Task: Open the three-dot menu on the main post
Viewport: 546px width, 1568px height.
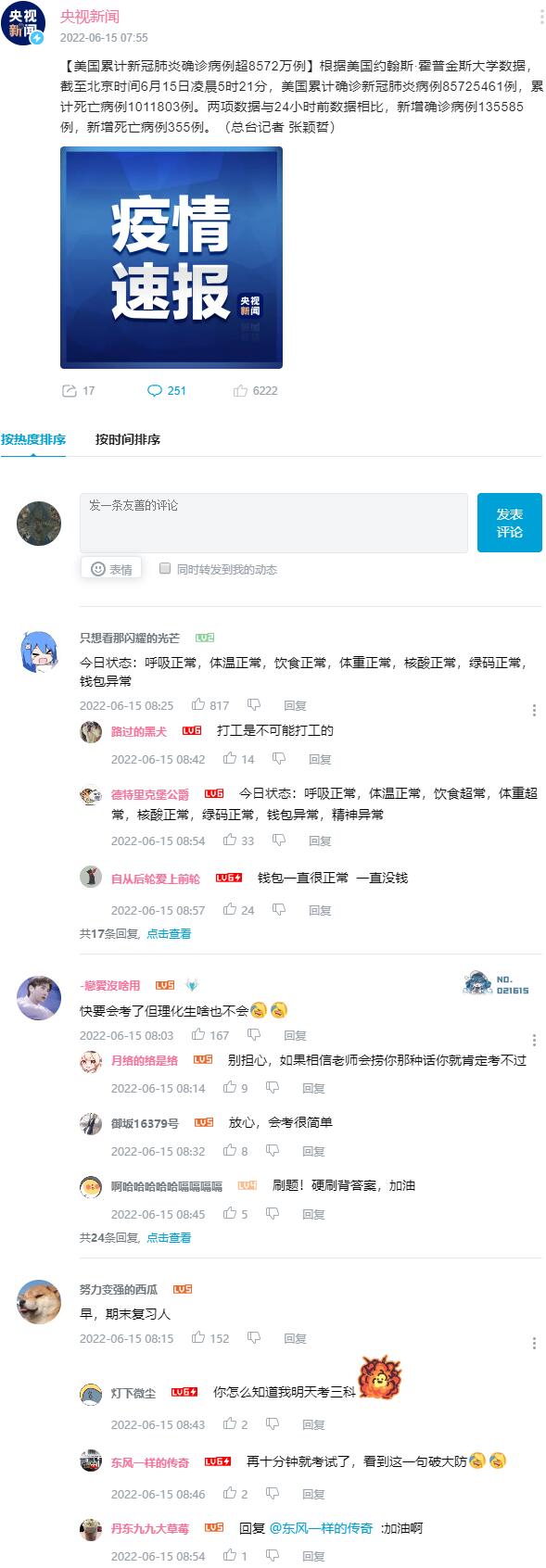Action: pos(541,18)
